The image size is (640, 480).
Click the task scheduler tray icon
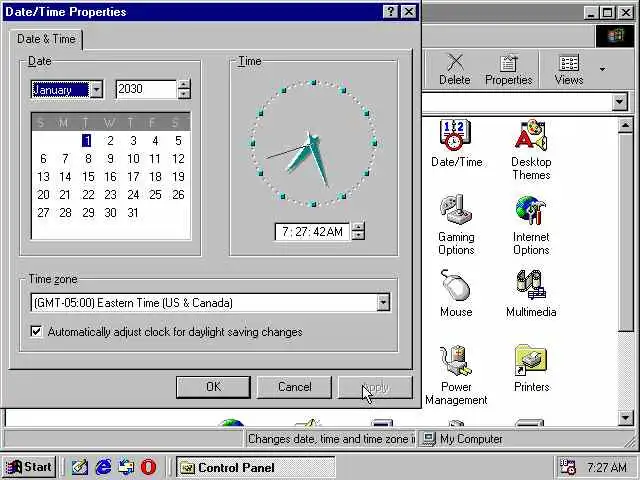[567, 467]
